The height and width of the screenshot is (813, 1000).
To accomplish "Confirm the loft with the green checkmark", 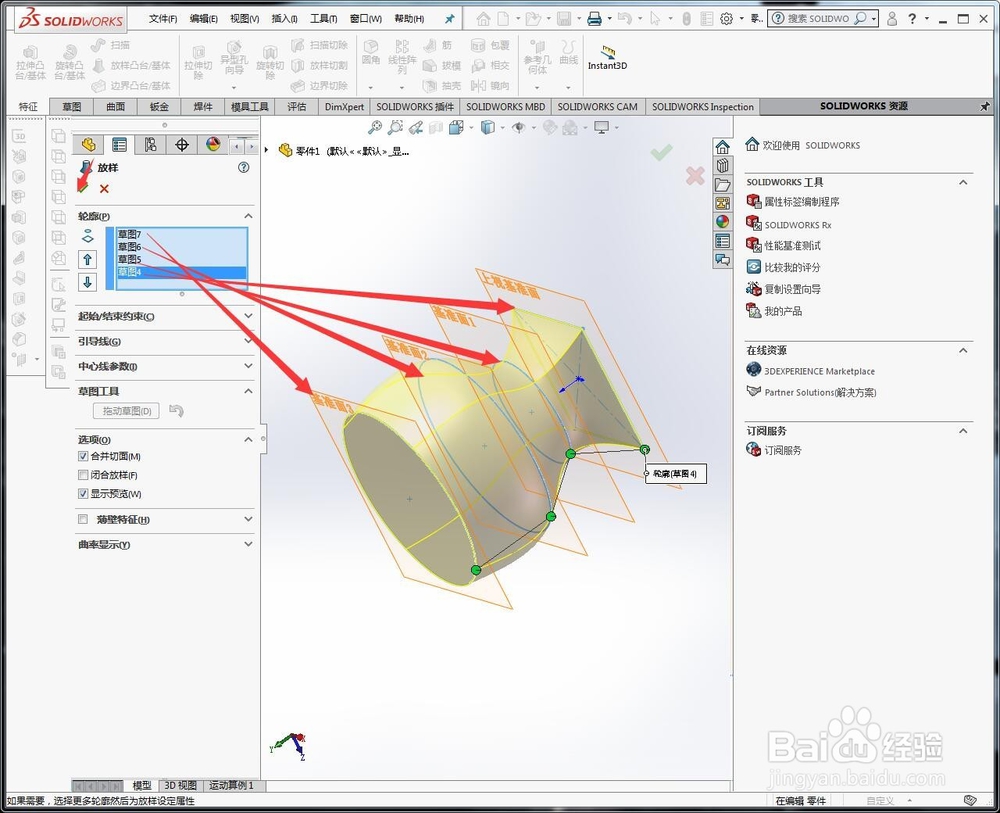I will click(x=83, y=188).
